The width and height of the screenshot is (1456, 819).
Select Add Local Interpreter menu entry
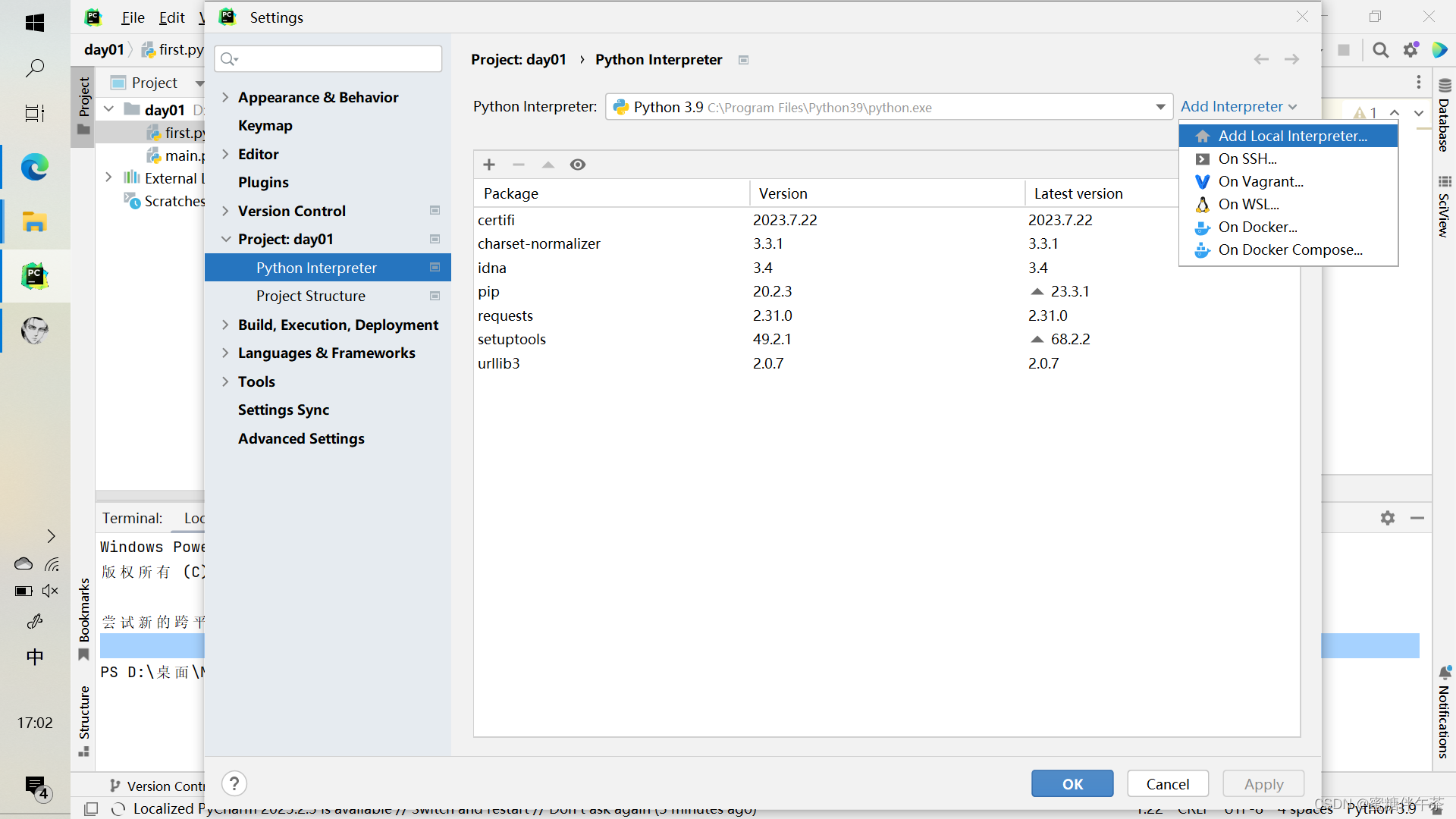[x=1292, y=136]
